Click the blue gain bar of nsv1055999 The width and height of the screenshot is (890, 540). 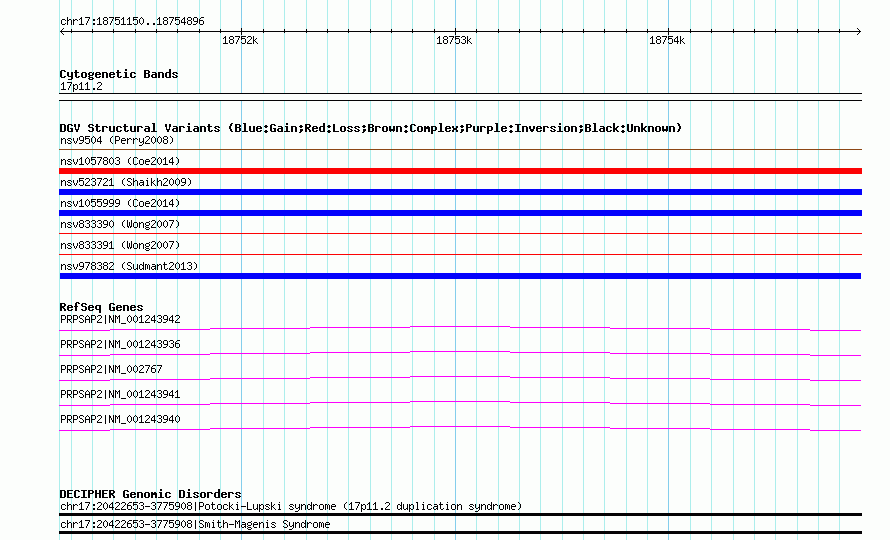pos(460,213)
